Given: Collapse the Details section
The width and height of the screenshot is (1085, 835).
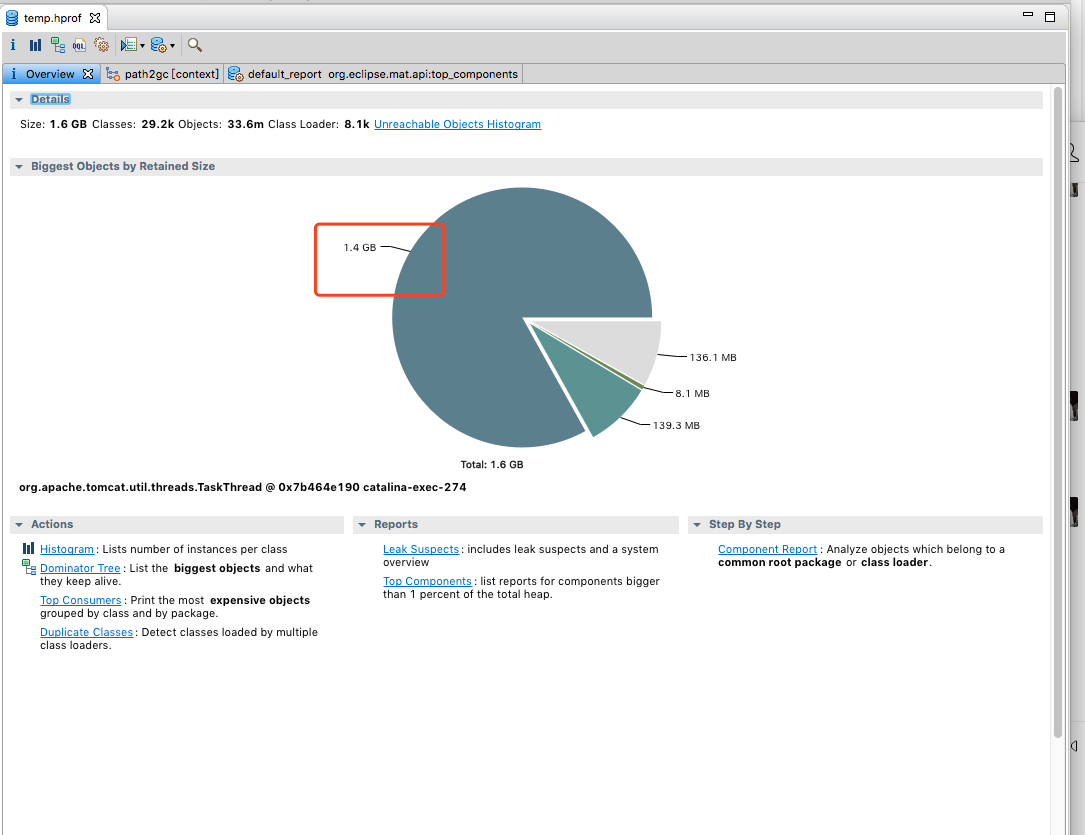Looking at the screenshot, I should coord(19,100).
